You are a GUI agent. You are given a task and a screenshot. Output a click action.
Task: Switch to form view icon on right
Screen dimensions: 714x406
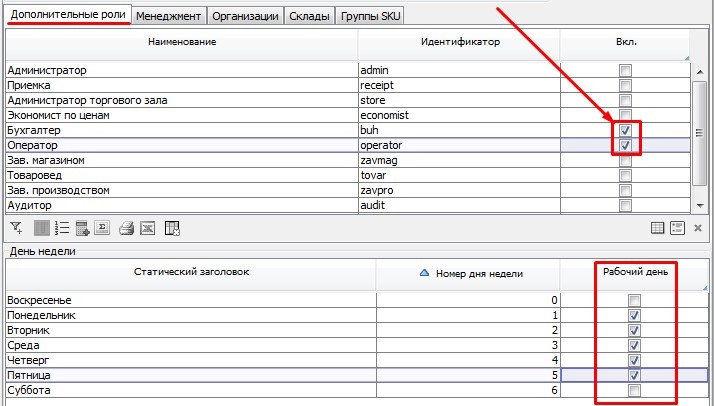pyautogui.click(x=677, y=228)
